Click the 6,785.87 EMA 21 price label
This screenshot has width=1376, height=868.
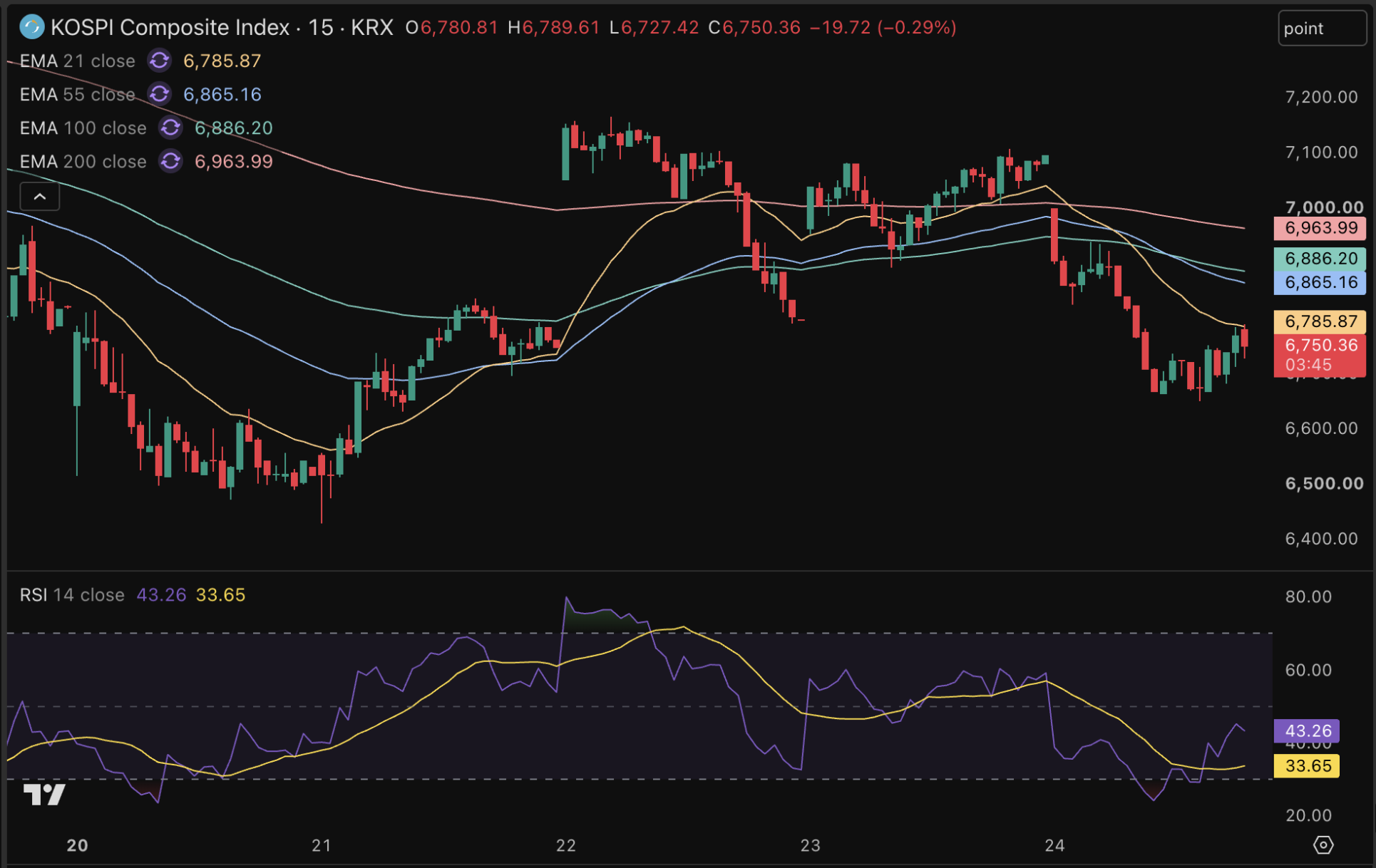click(1320, 321)
